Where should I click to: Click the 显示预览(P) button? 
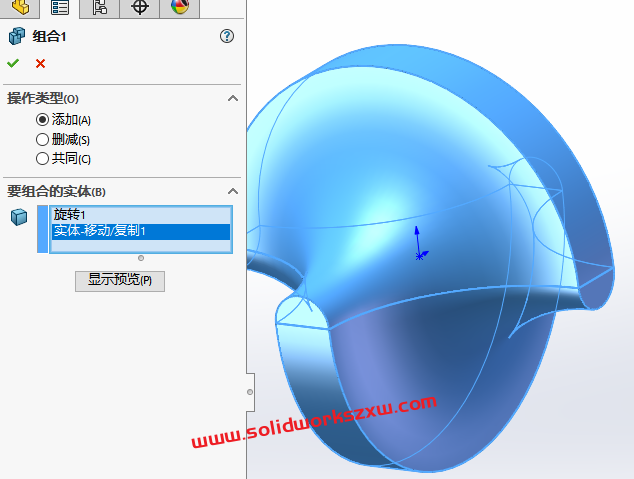(120, 281)
